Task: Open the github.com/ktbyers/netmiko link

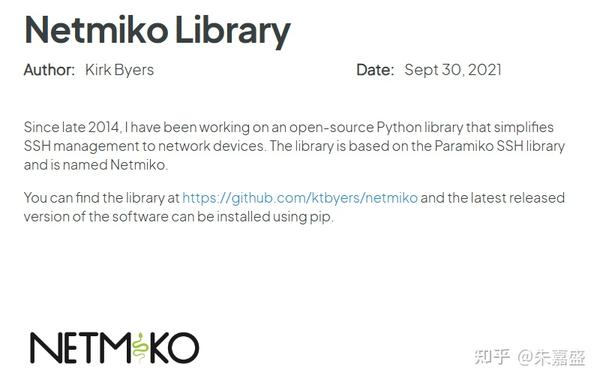Action: (300, 198)
